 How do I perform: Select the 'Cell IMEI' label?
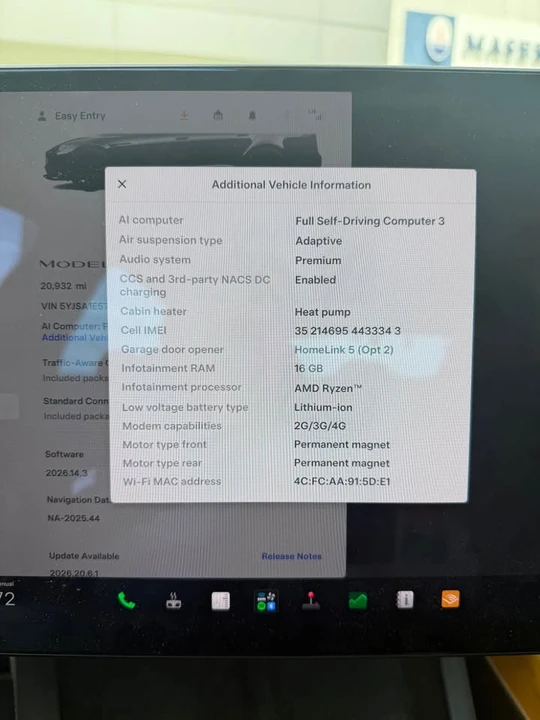click(x=144, y=330)
